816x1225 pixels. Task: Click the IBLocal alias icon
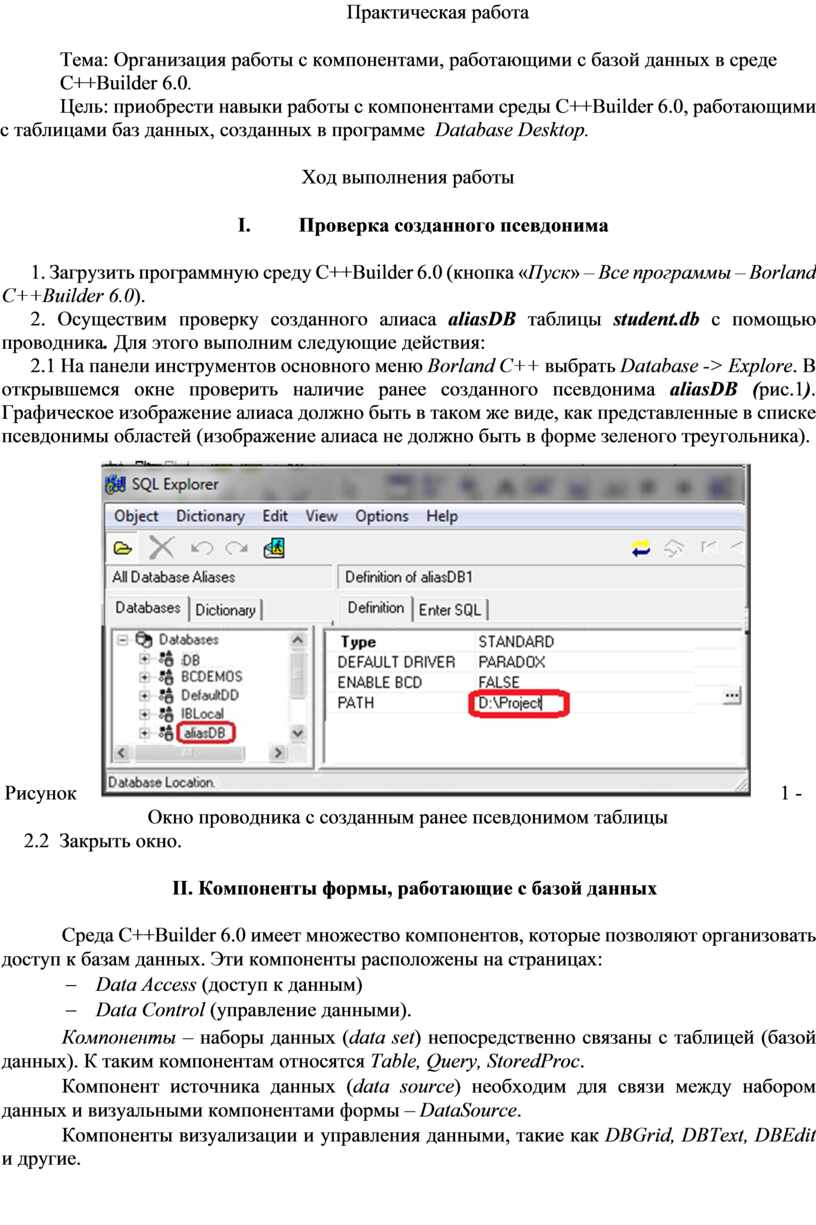click(167, 714)
